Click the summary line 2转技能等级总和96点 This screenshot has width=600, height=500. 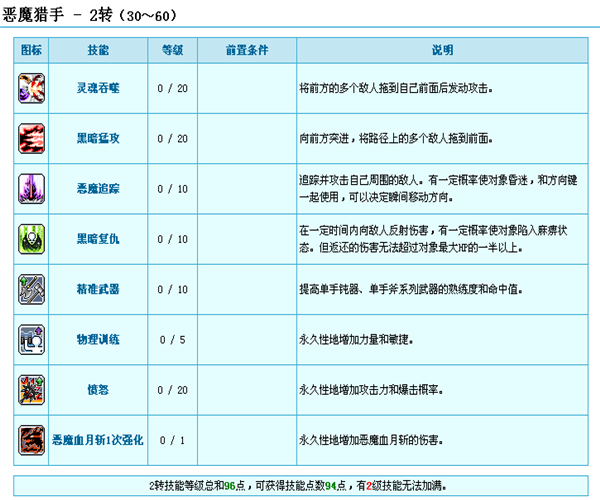(298, 486)
